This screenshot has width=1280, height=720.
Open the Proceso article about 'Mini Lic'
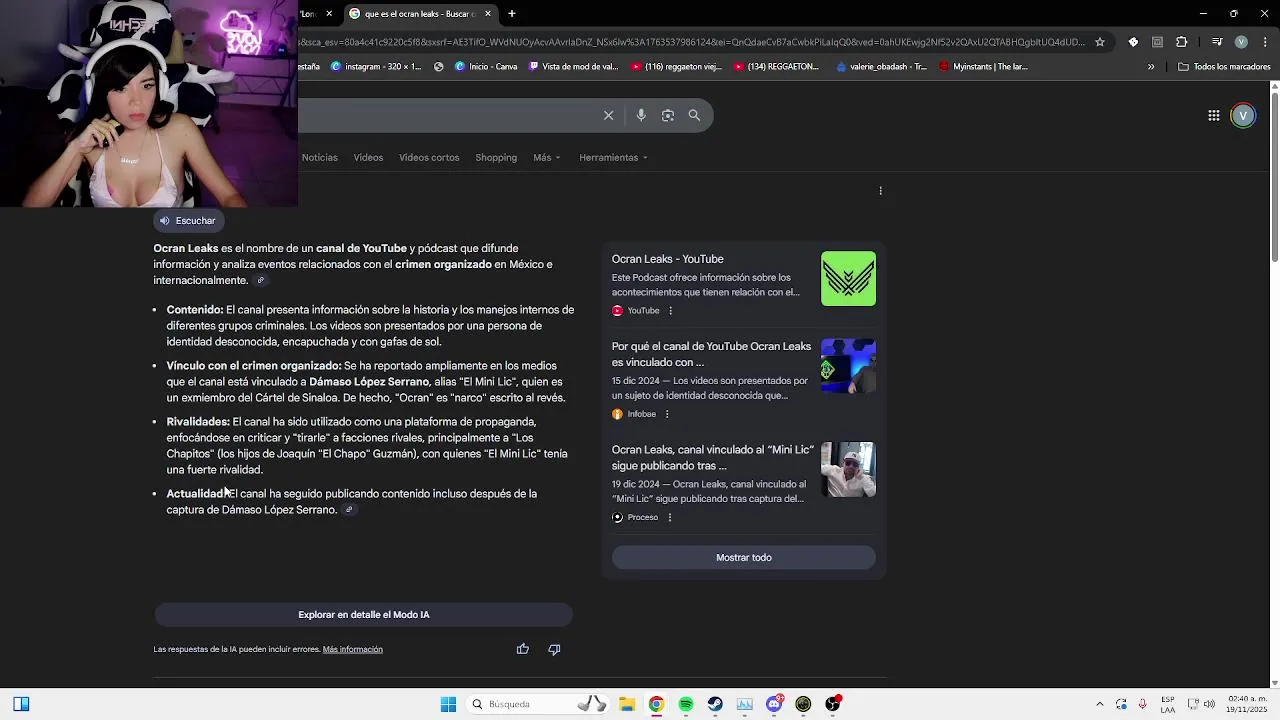tap(713, 457)
